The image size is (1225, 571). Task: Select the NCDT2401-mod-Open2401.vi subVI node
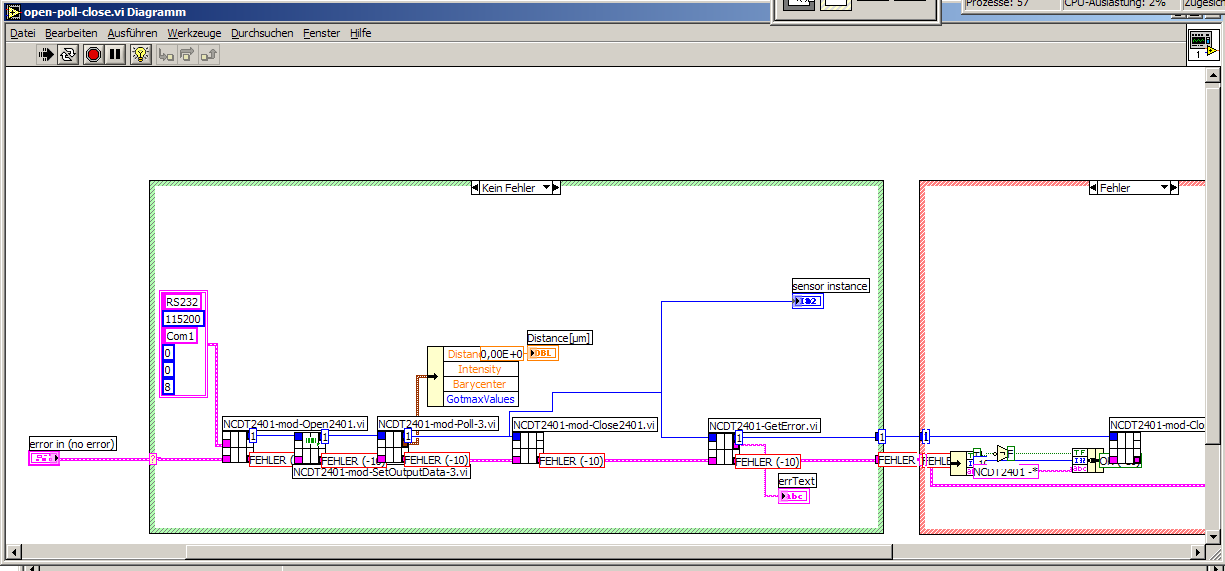(237, 448)
